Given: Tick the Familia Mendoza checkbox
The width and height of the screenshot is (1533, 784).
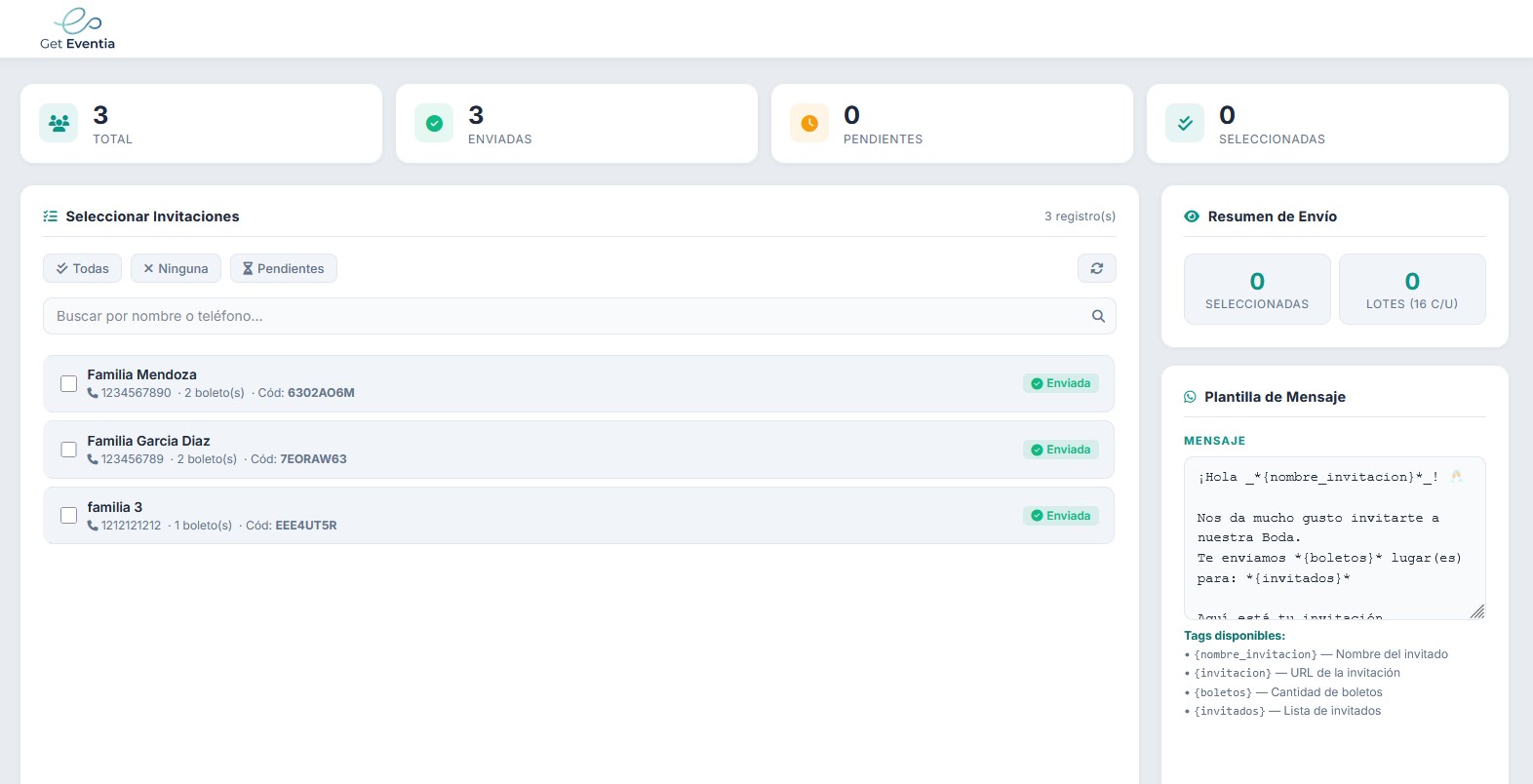Looking at the screenshot, I should (x=68, y=383).
